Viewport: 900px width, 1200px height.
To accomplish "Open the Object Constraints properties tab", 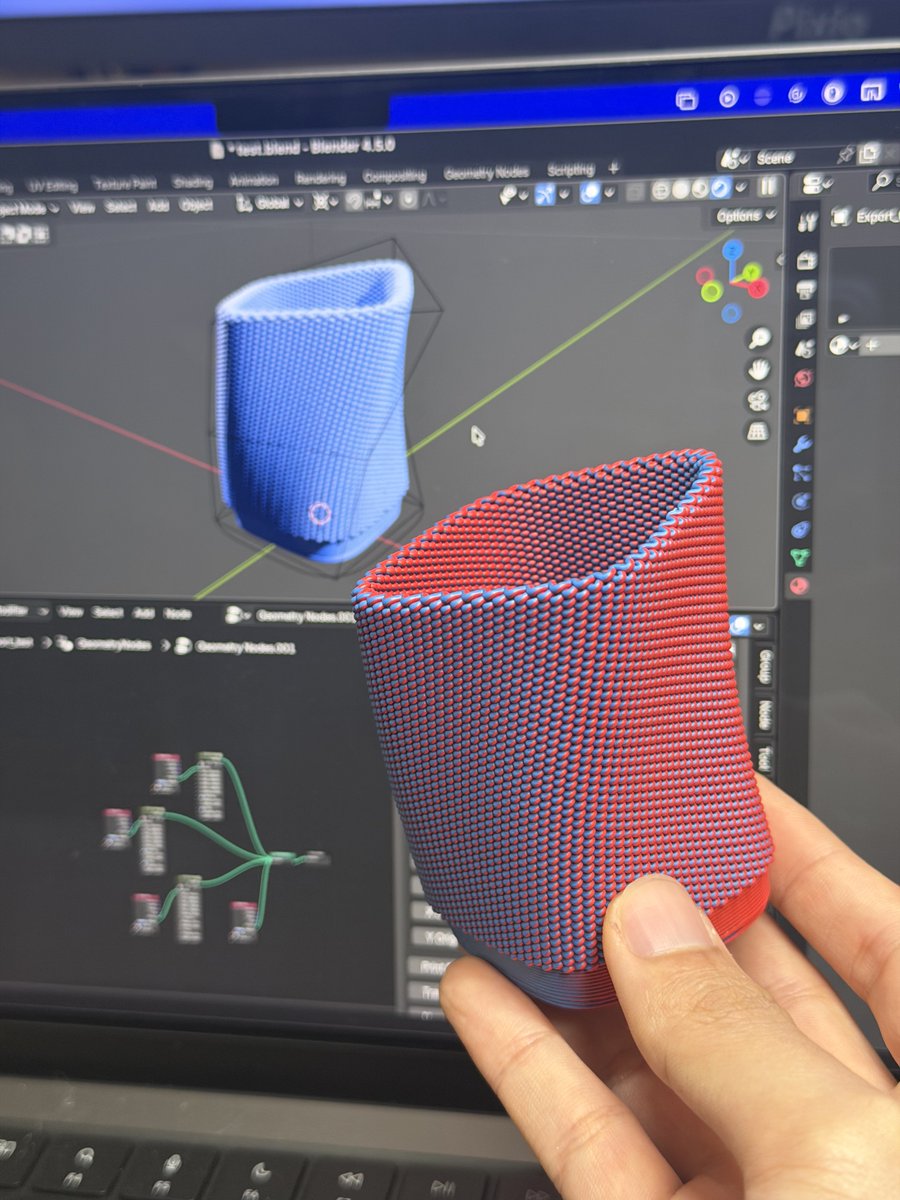I will point(800,529).
